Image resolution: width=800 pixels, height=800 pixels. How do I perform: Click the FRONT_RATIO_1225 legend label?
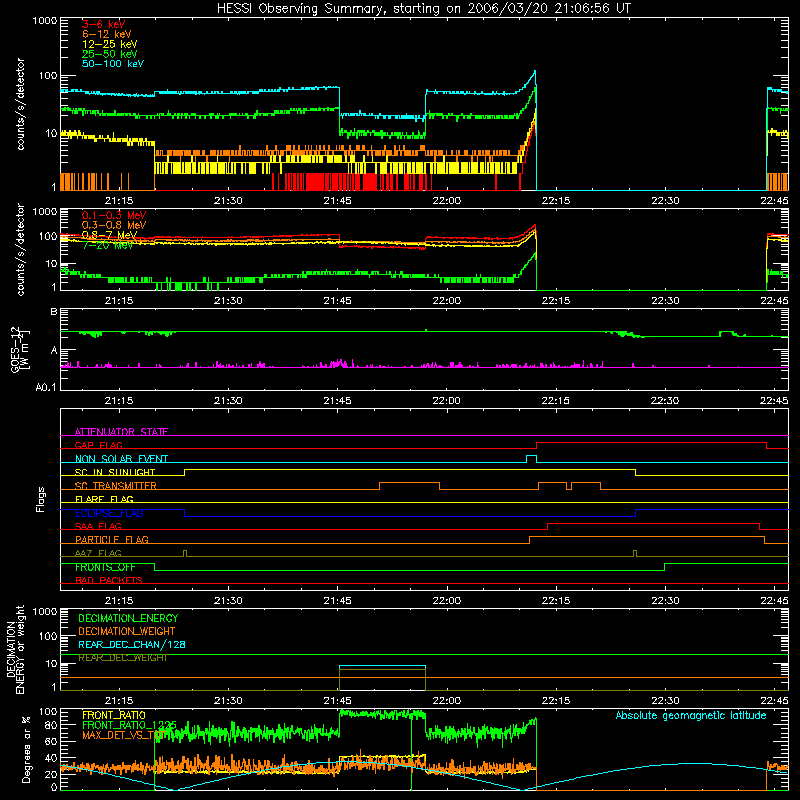(130, 725)
